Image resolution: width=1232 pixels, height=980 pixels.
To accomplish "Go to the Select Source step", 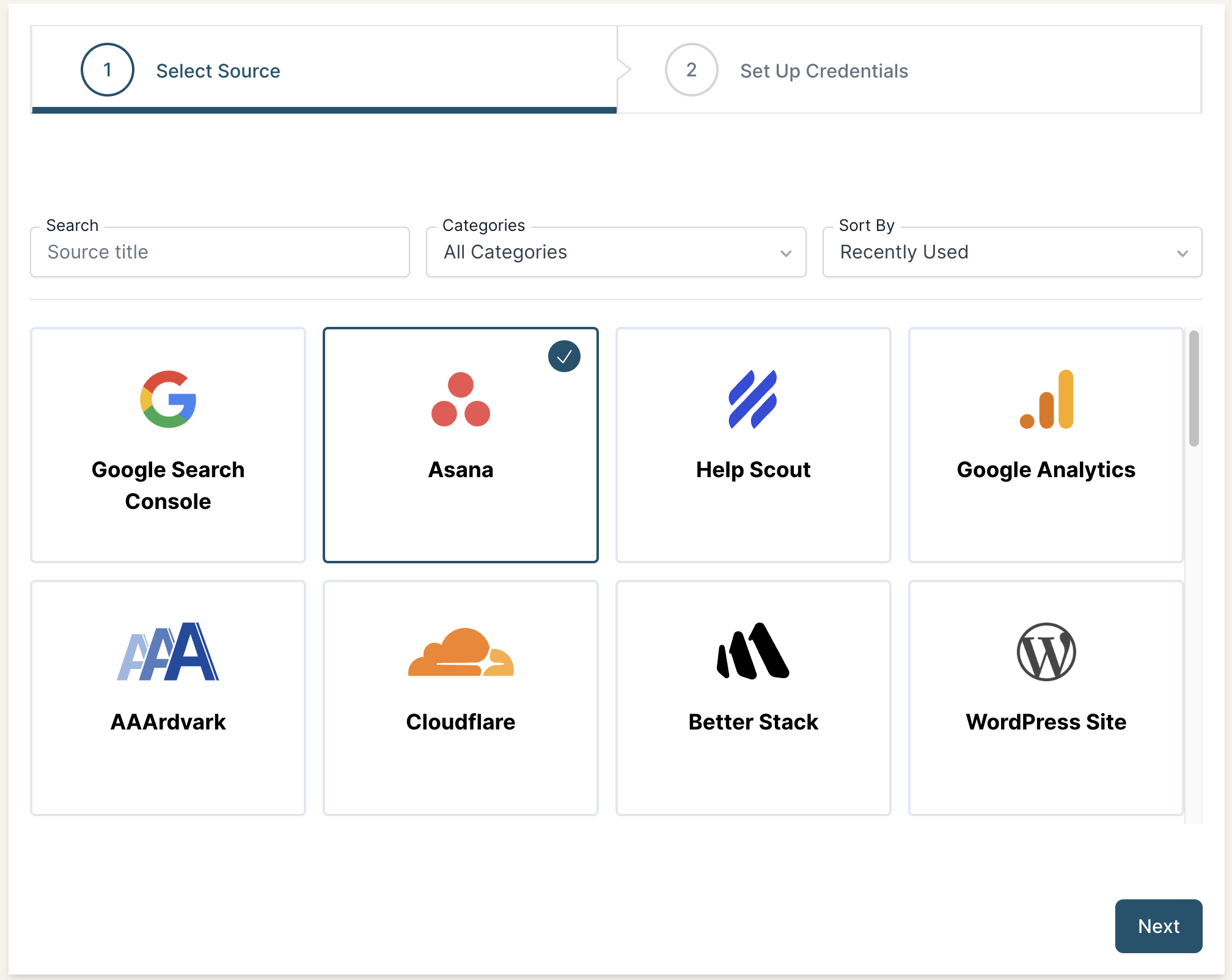I will [218, 70].
